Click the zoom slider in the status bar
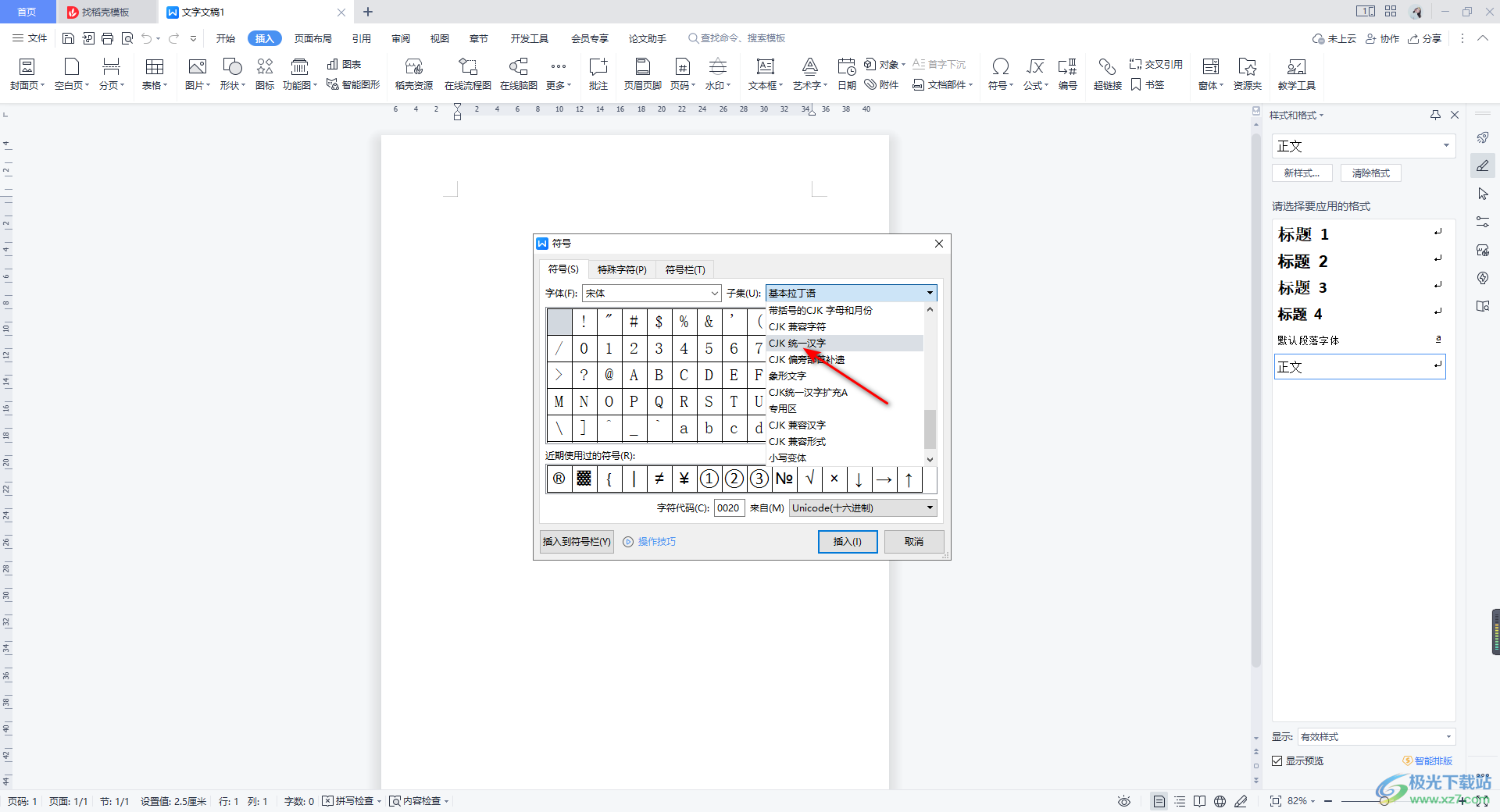This screenshot has width=1500, height=812. click(1384, 801)
